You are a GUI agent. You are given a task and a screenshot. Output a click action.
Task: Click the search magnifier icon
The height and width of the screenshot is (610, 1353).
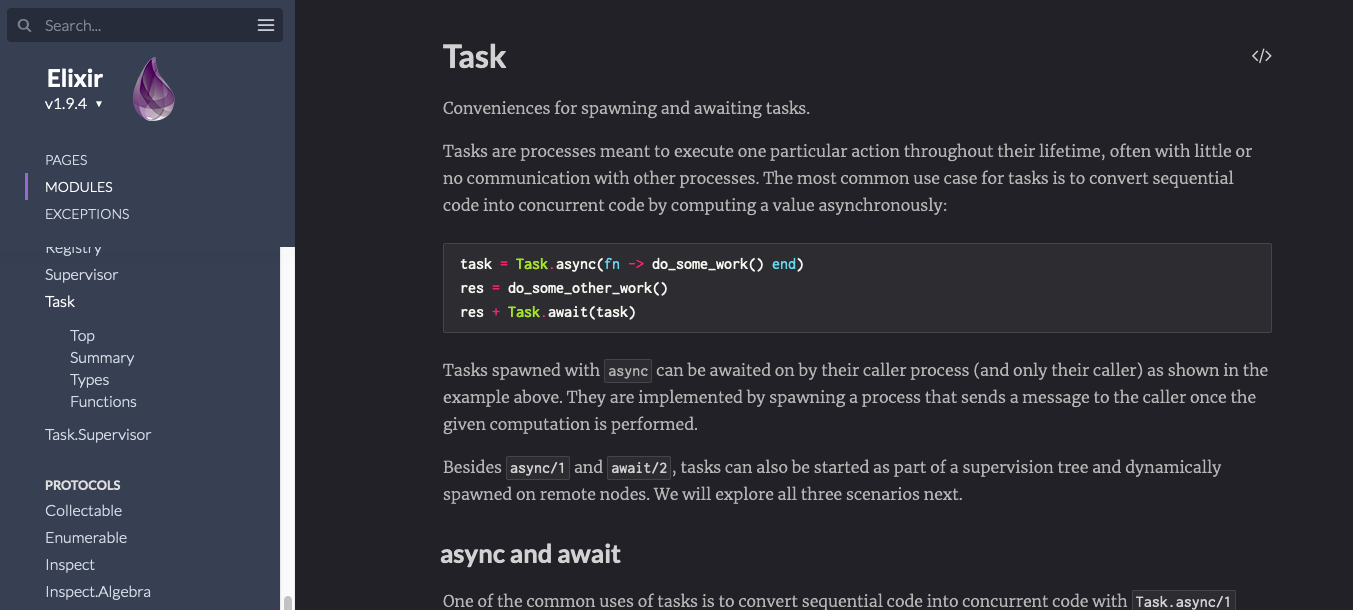(x=25, y=25)
